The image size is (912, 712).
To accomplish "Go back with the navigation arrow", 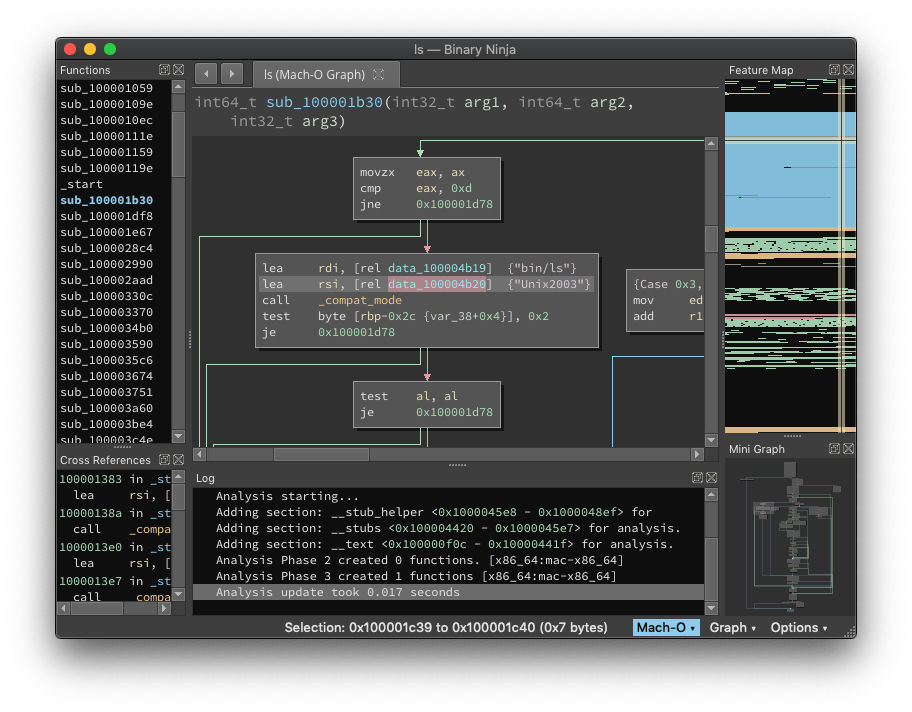I will [206, 74].
